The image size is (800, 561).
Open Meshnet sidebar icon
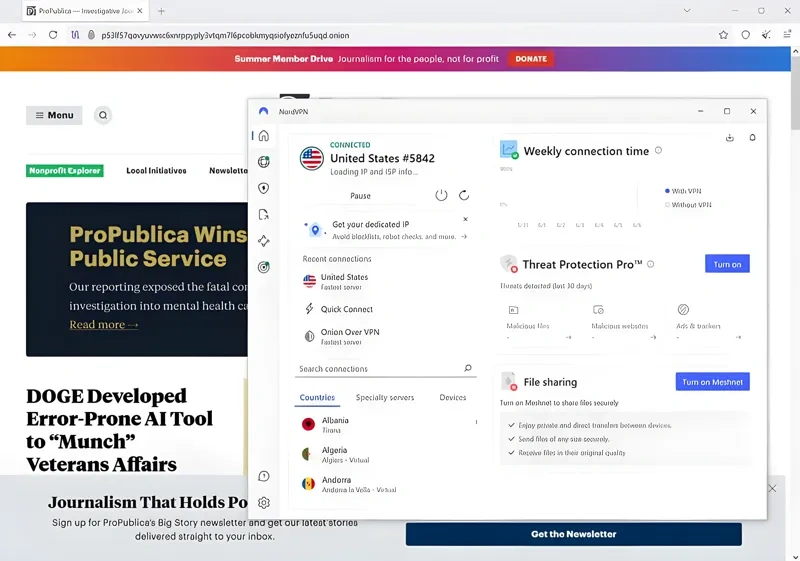(264, 241)
